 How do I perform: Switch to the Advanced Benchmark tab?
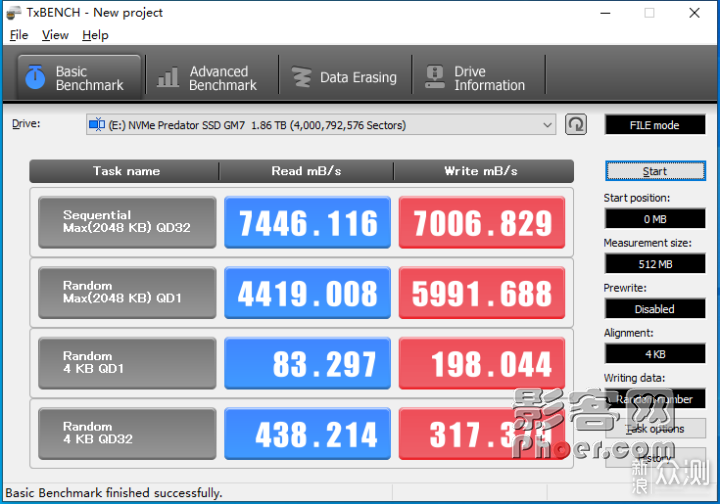click(212, 77)
